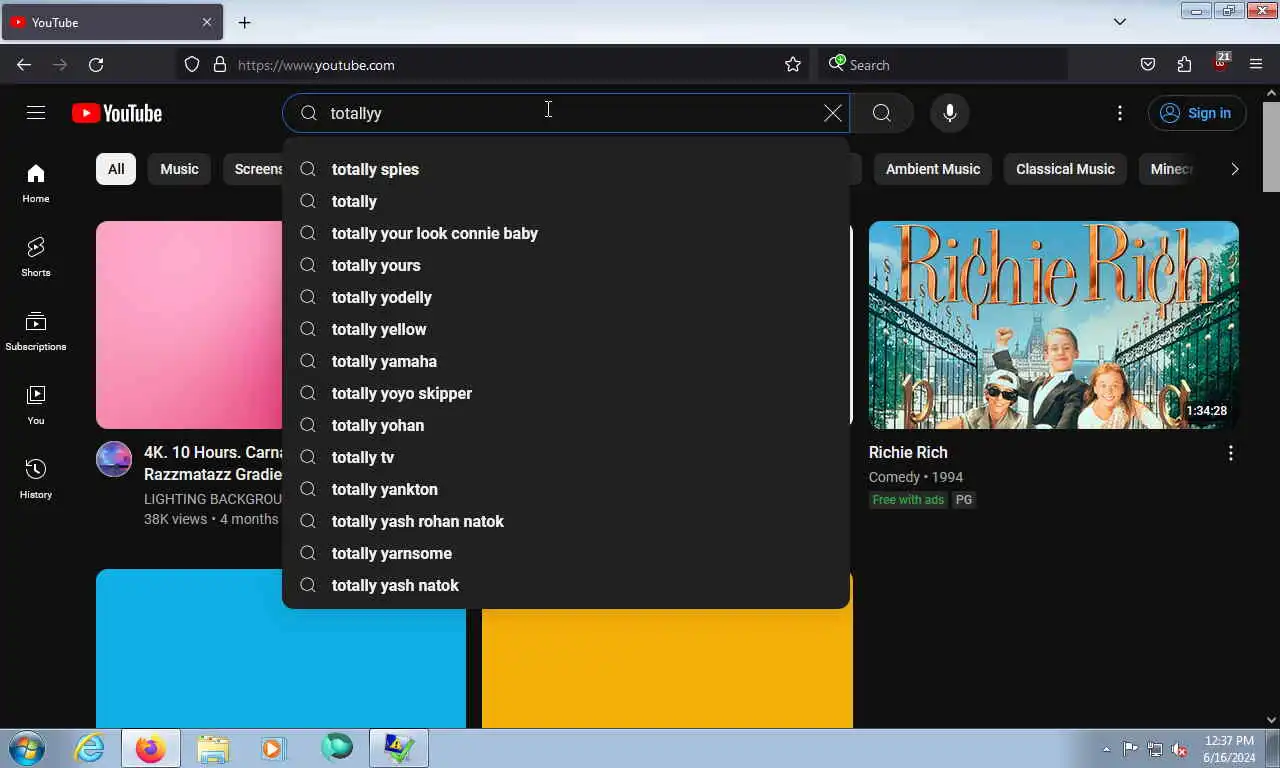Open Shorts in the sidebar
This screenshot has height=768, width=1280.
tap(36, 257)
